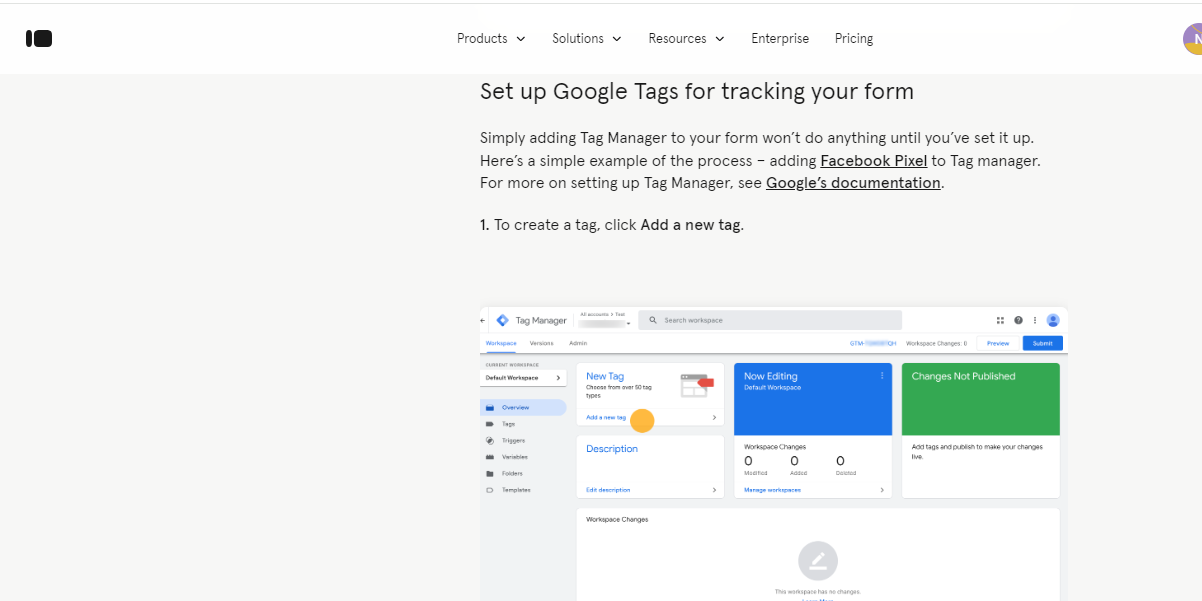This screenshot has width=1202, height=601.
Task: Click the Tag Manager logo in screenshot
Action: pos(503,320)
